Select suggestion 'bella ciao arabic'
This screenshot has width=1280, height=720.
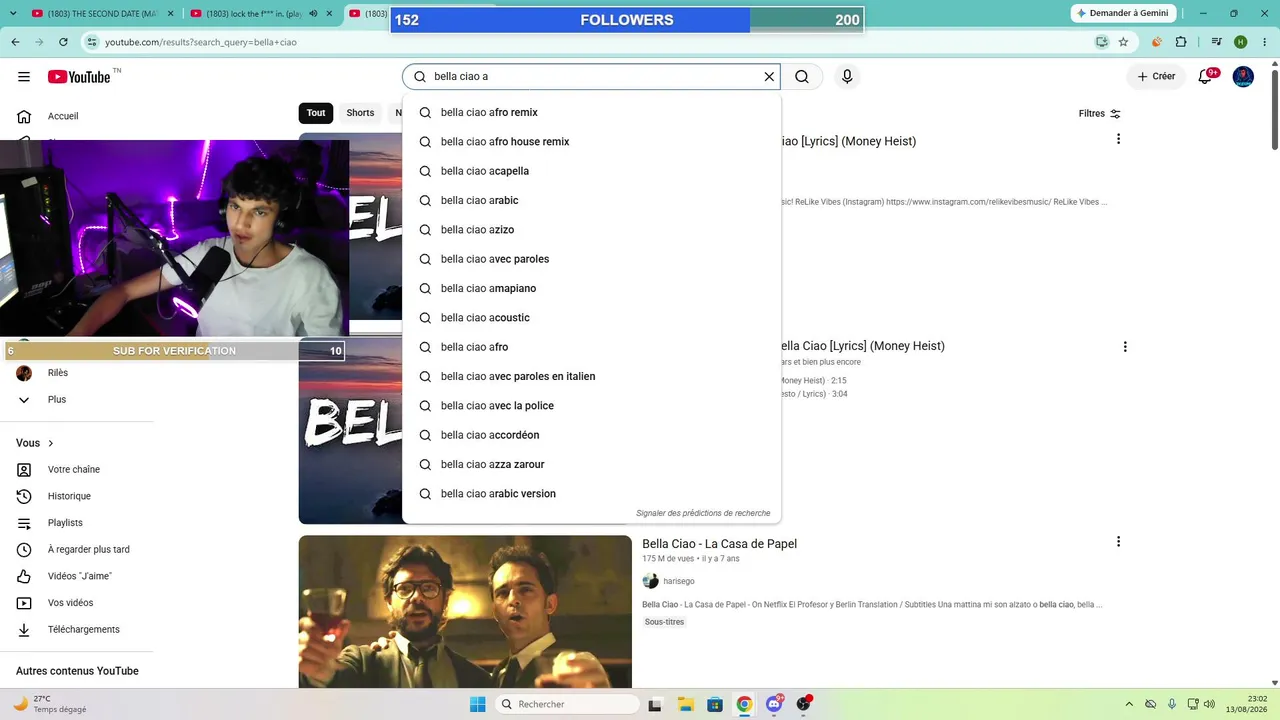point(591,200)
